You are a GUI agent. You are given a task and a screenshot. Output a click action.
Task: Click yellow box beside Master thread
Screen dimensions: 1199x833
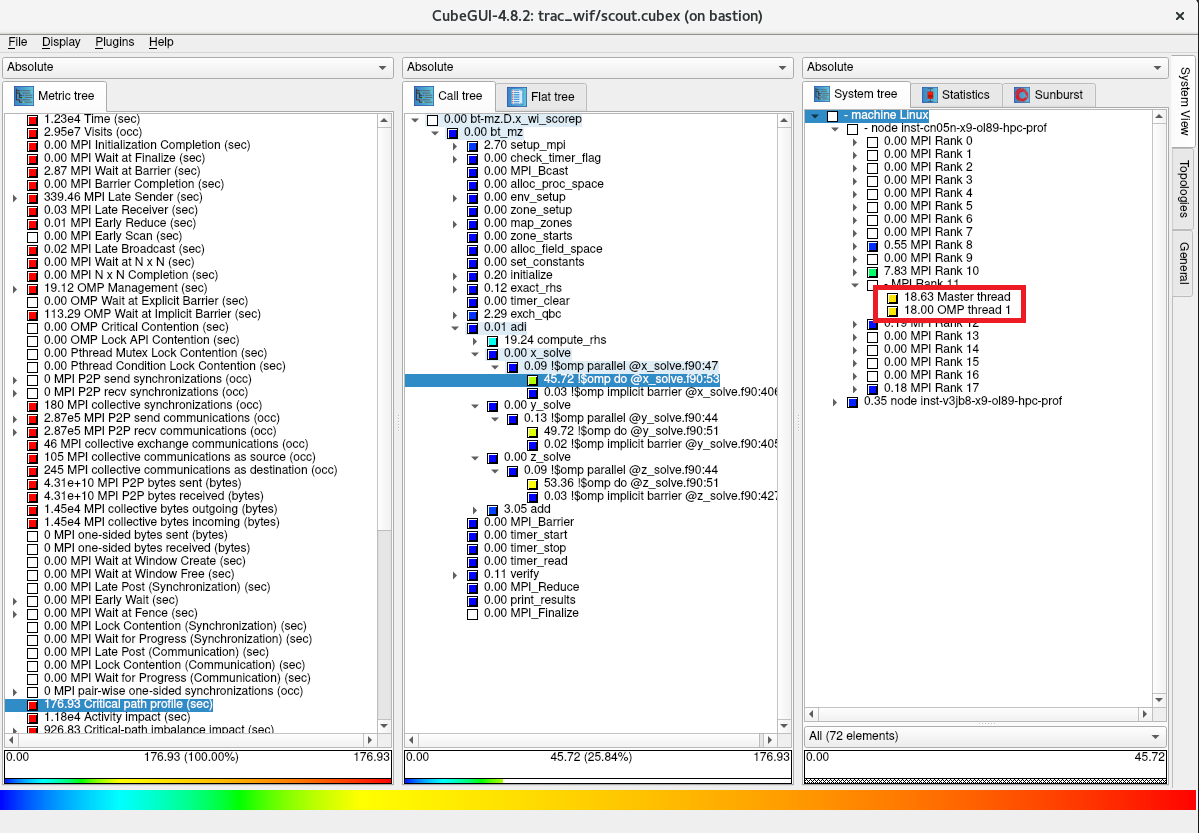[892, 298]
